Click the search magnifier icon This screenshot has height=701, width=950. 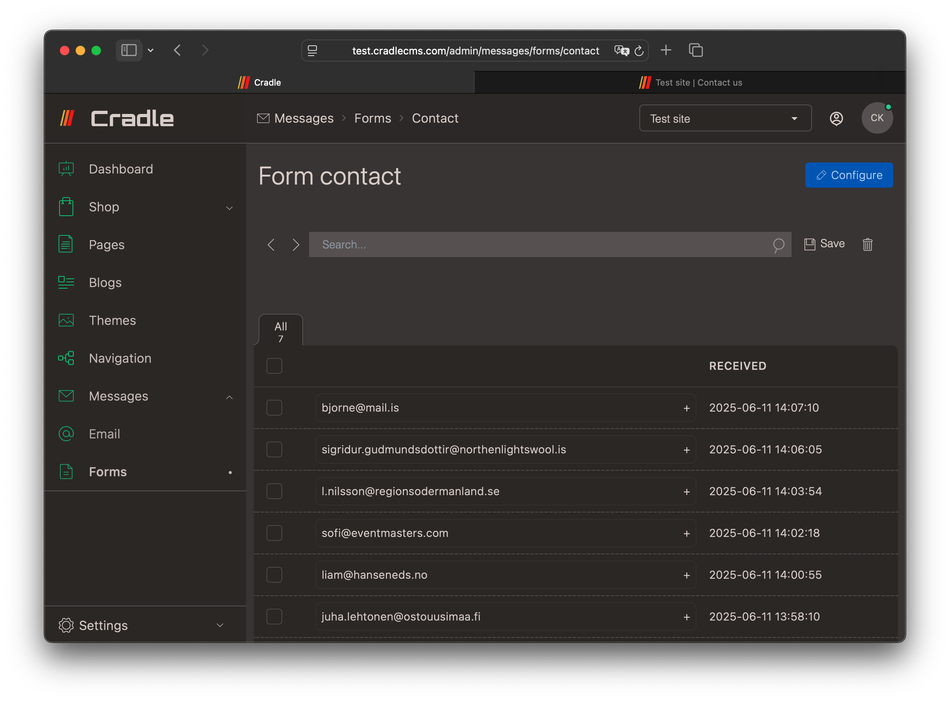[778, 245]
